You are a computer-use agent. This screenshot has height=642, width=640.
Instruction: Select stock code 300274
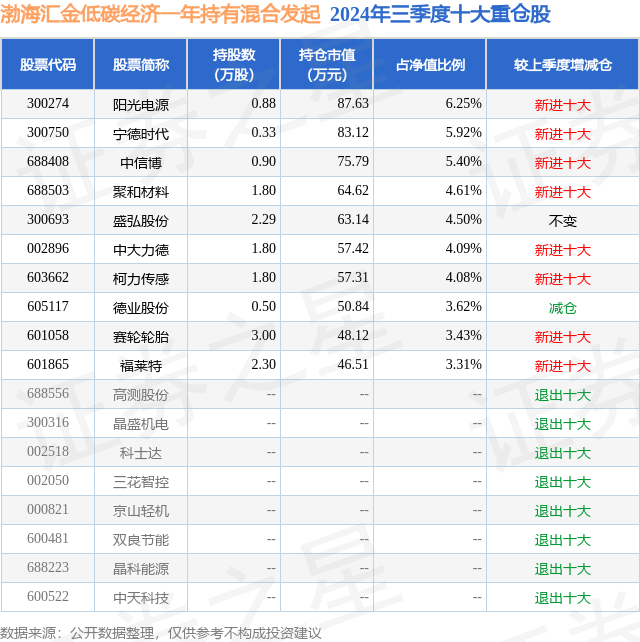click(48, 104)
